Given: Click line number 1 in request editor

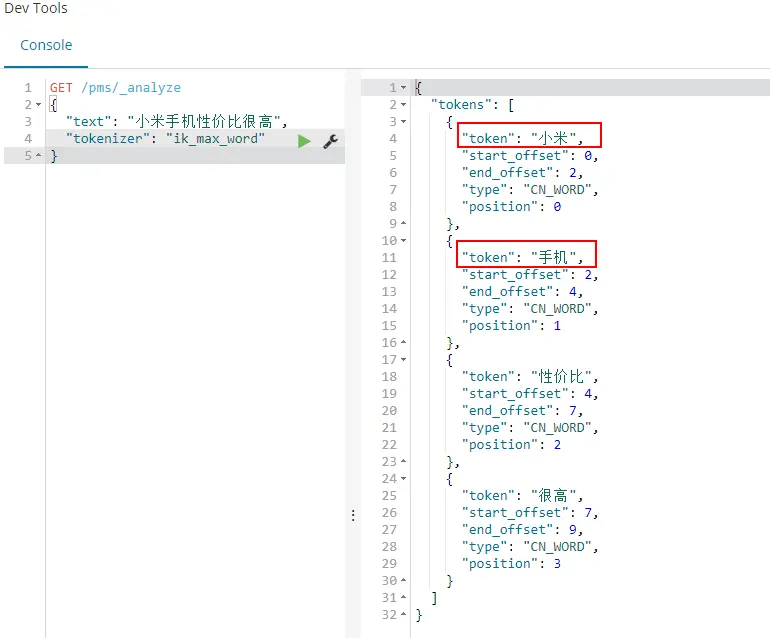Looking at the screenshot, I should 28,88.
